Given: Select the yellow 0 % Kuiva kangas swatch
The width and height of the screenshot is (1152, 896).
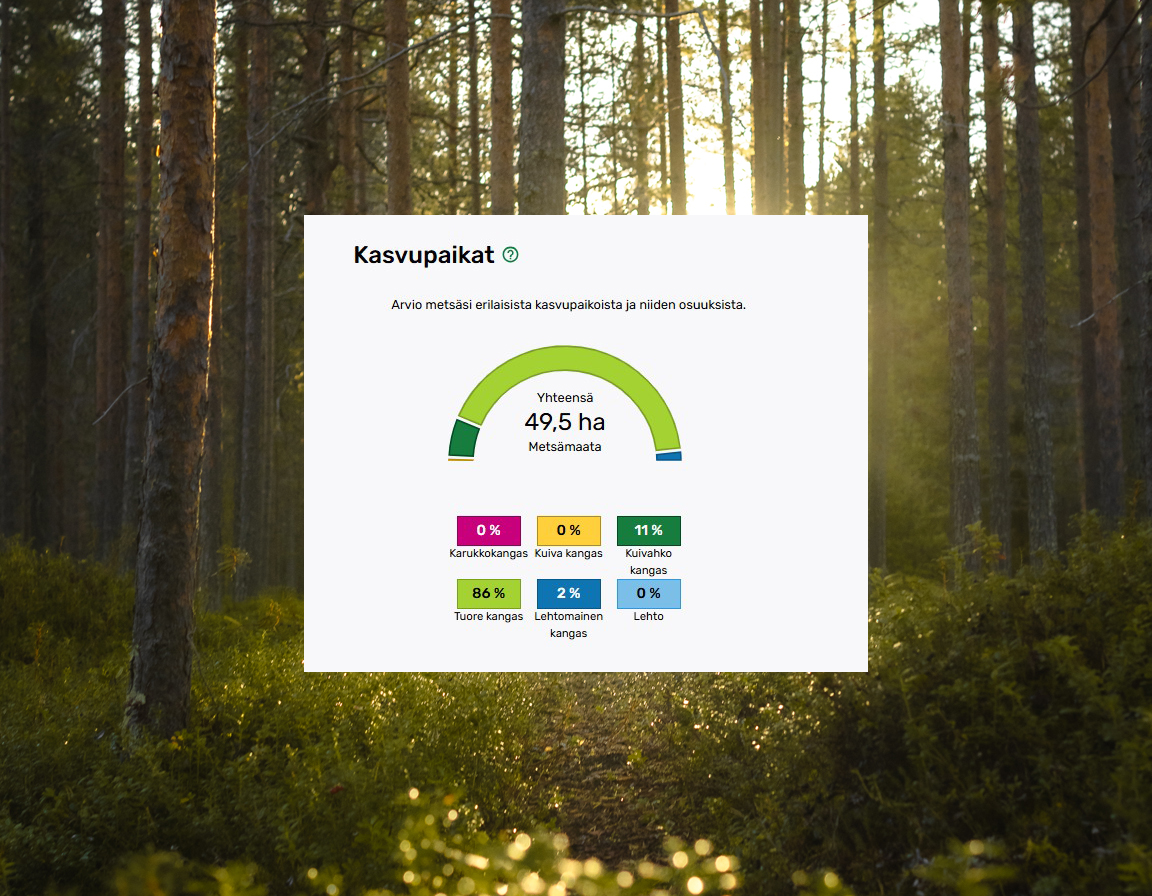Looking at the screenshot, I should [569, 530].
